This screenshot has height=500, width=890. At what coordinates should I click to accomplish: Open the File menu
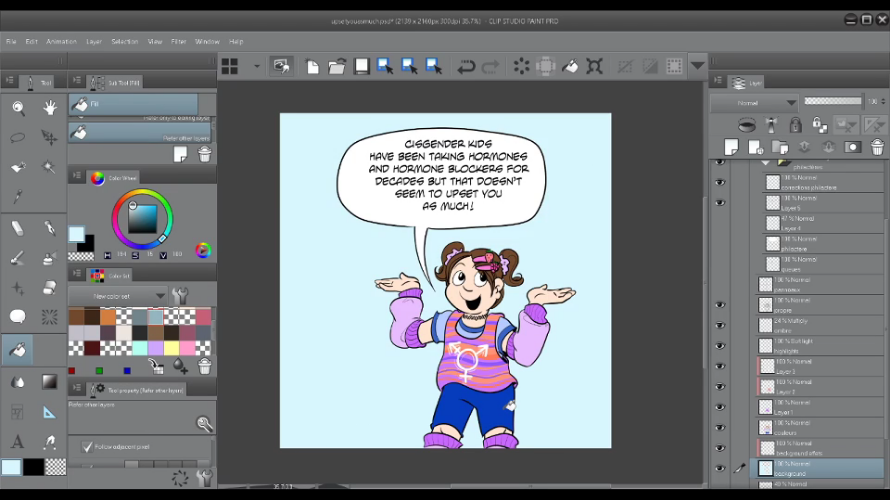click(x=11, y=41)
